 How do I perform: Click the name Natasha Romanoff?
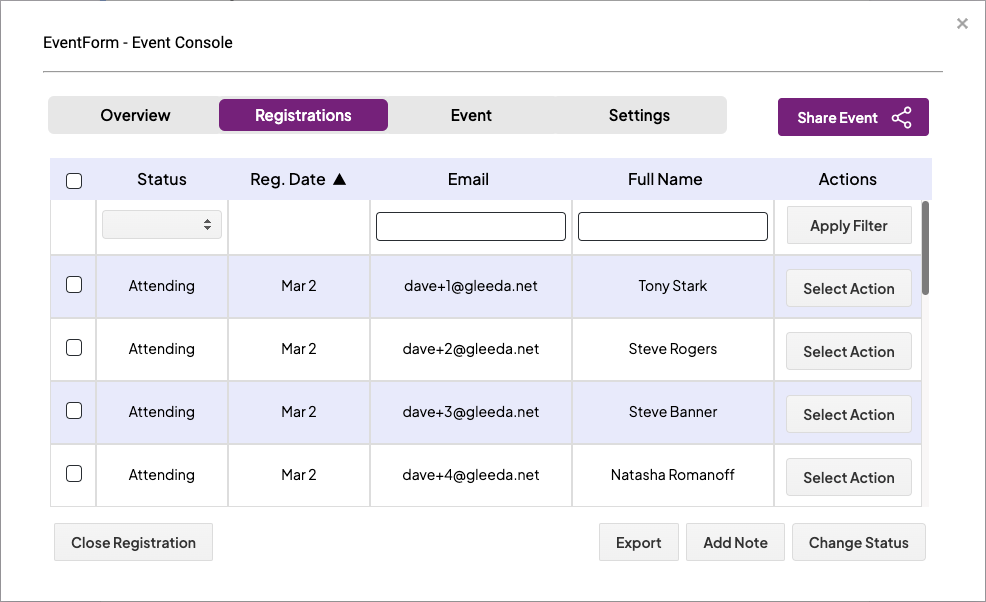click(672, 474)
